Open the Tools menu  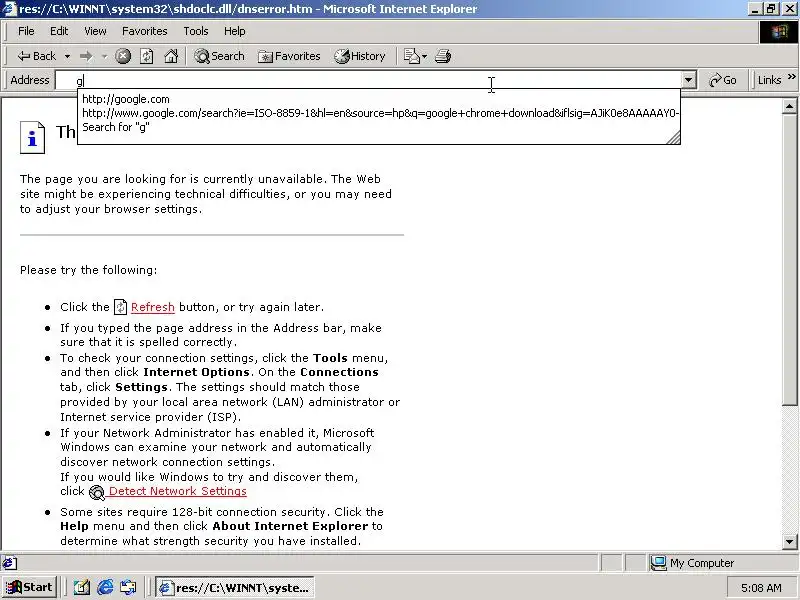196,31
